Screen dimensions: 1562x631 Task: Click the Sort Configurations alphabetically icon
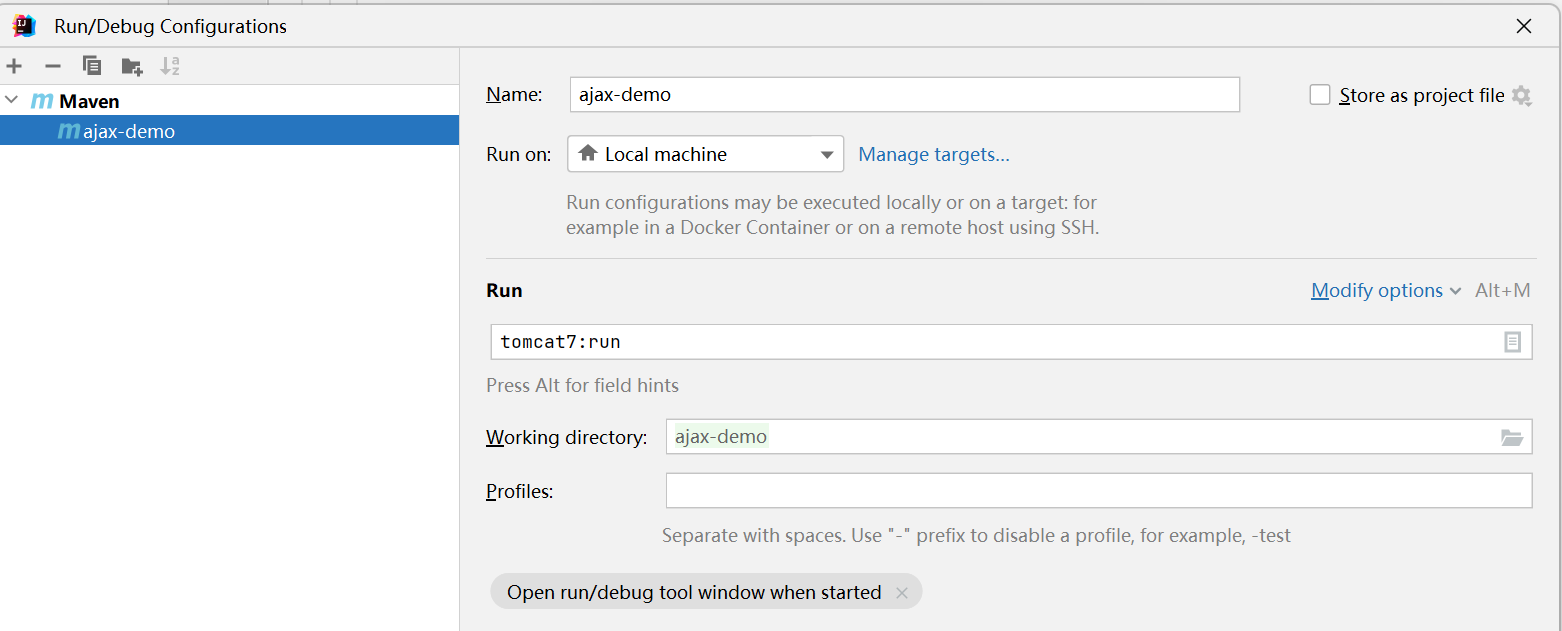170,66
